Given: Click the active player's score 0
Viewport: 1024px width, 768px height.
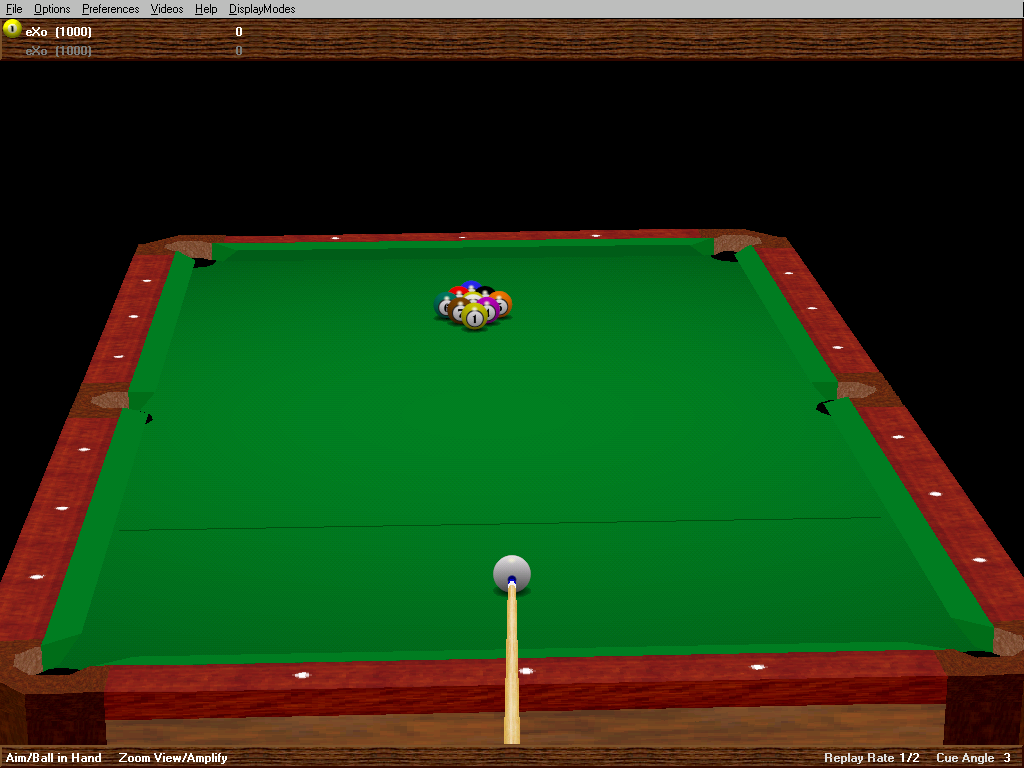Looking at the screenshot, I should coord(239,31).
